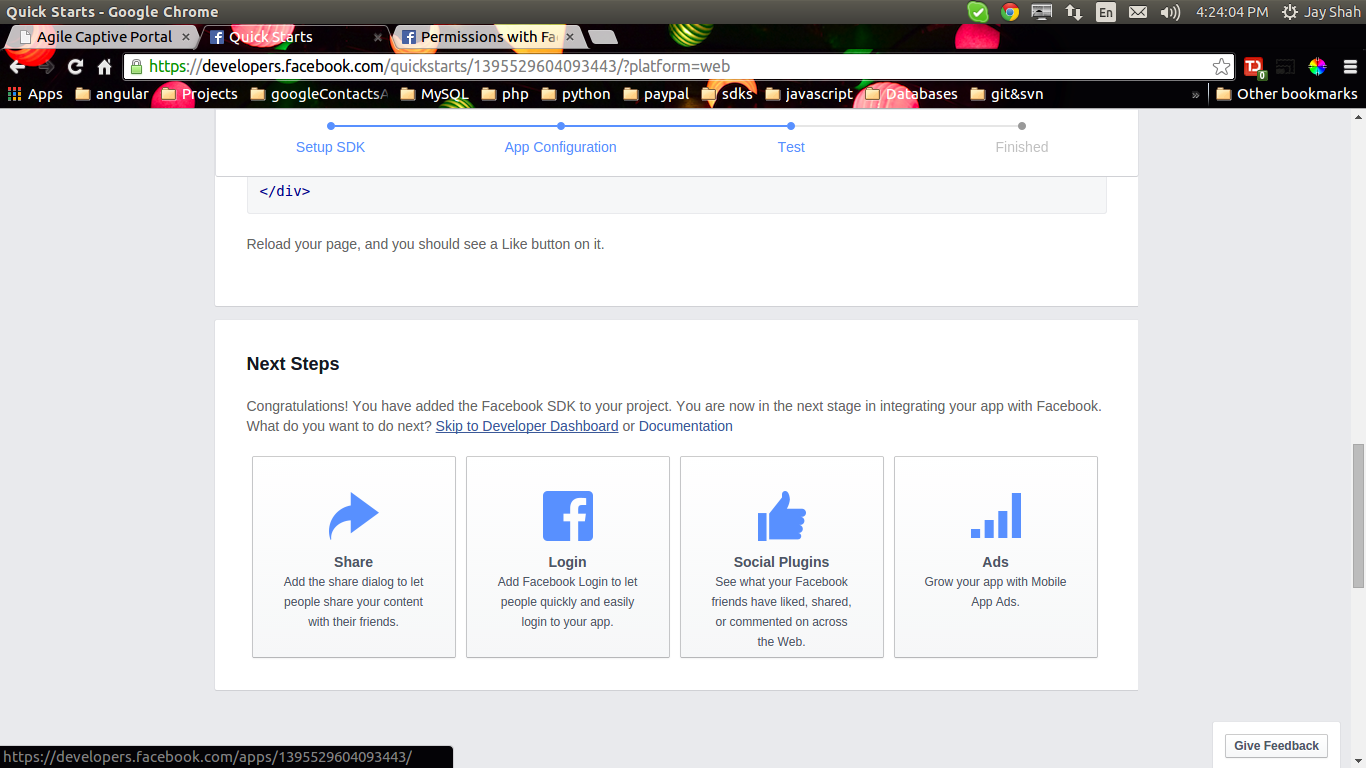Click the green HTTPS padlock icon
1366x768 pixels.
tap(137, 67)
